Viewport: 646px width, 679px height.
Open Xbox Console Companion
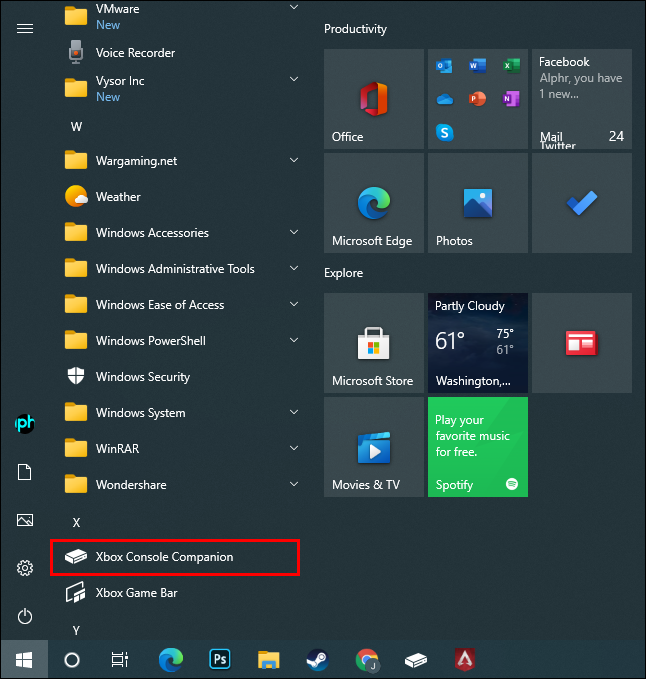[x=175, y=557]
